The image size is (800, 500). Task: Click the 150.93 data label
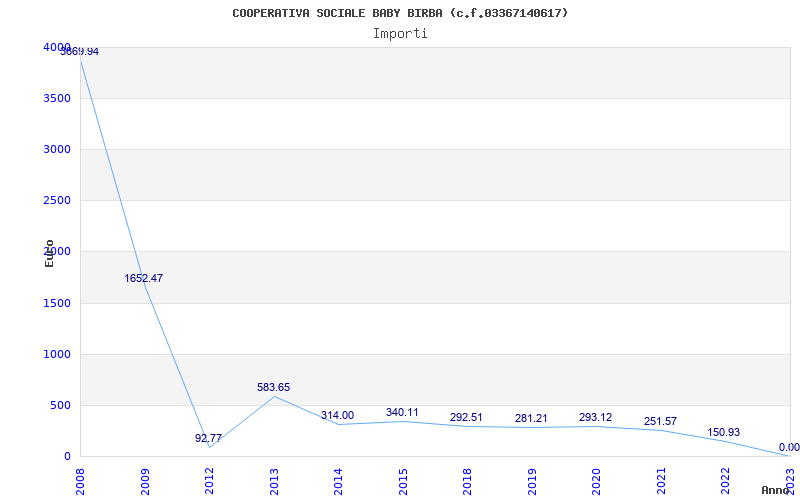coord(723,432)
